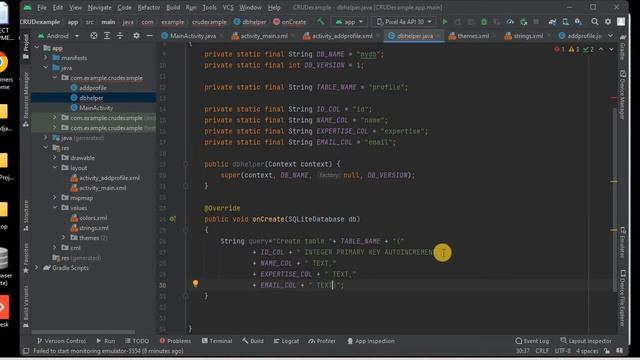Click the UTF-8 encoding status
This screenshot has width=640, height=360.
pyautogui.click(x=562, y=351)
